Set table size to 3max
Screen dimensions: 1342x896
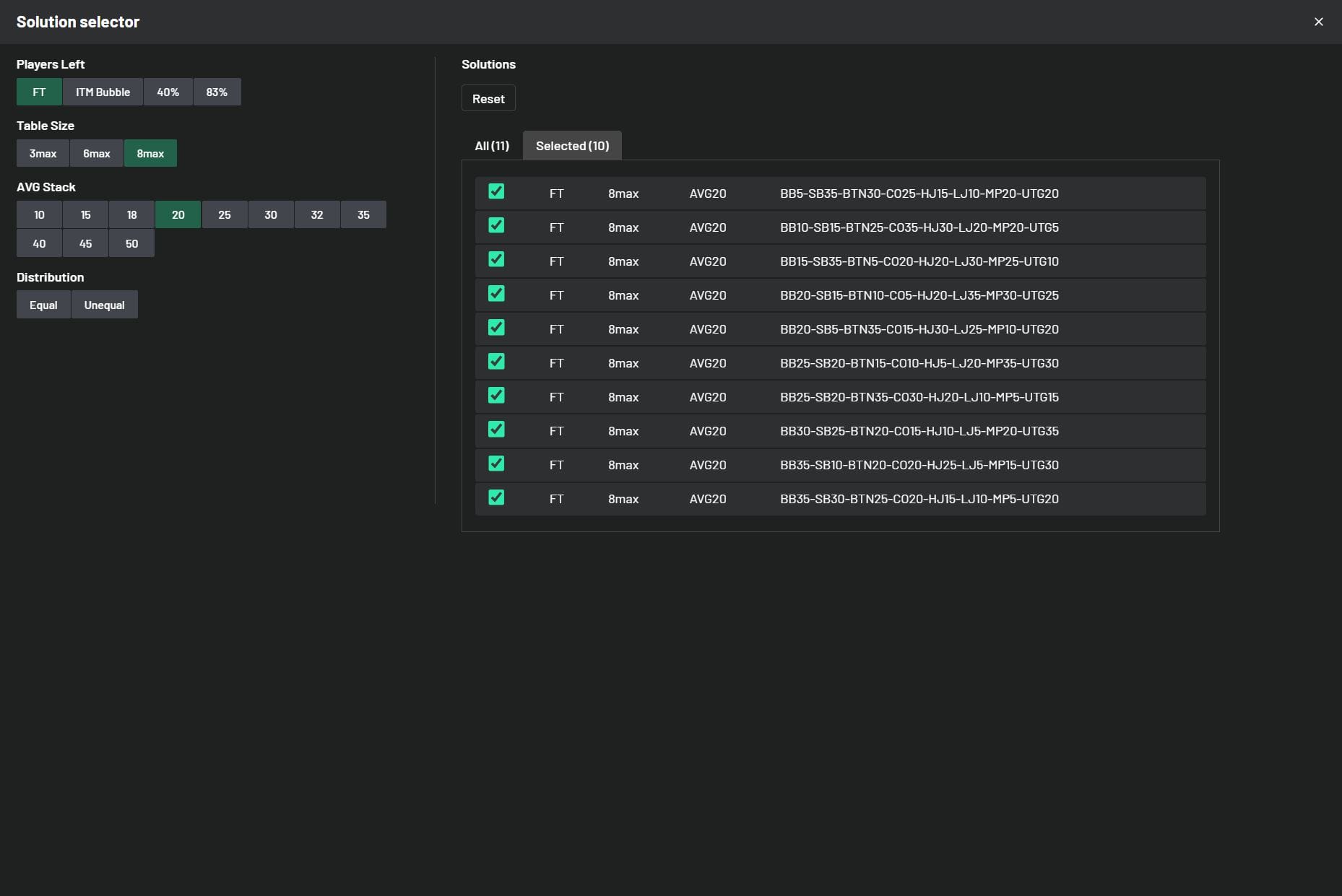pyautogui.click(x=43, y=154)
